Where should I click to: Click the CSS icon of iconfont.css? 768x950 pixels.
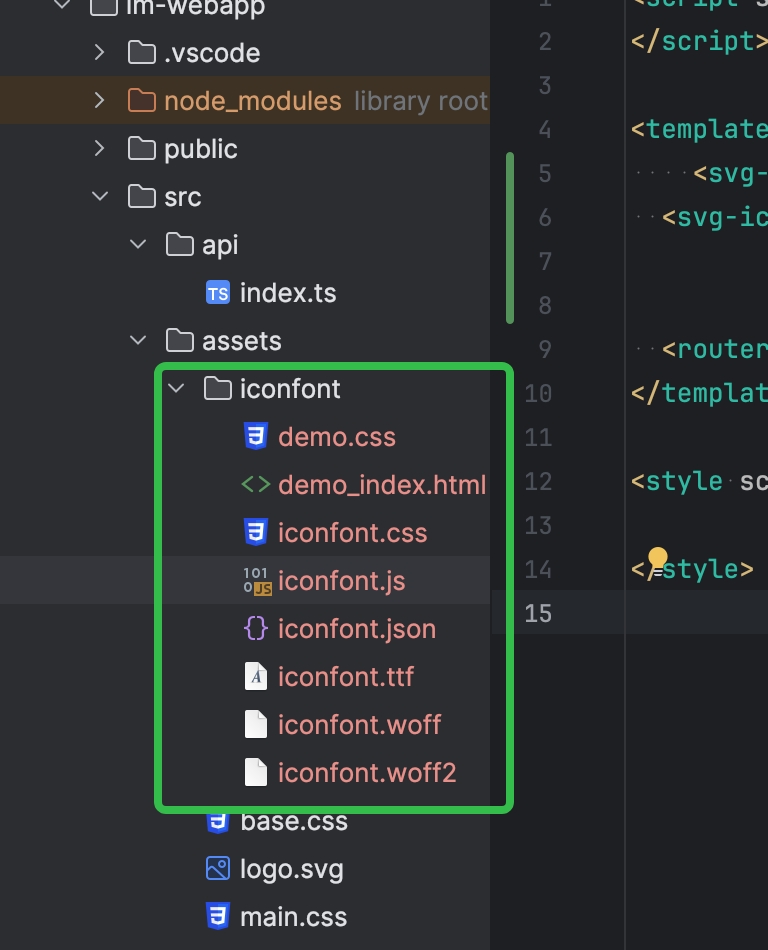[x=256, y=533]
